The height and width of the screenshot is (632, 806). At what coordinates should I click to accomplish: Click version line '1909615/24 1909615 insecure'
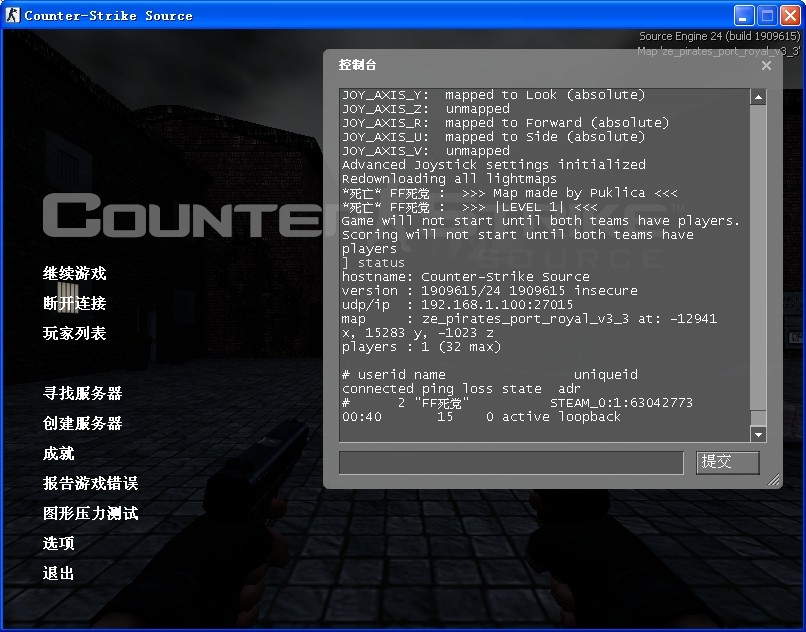490,291
